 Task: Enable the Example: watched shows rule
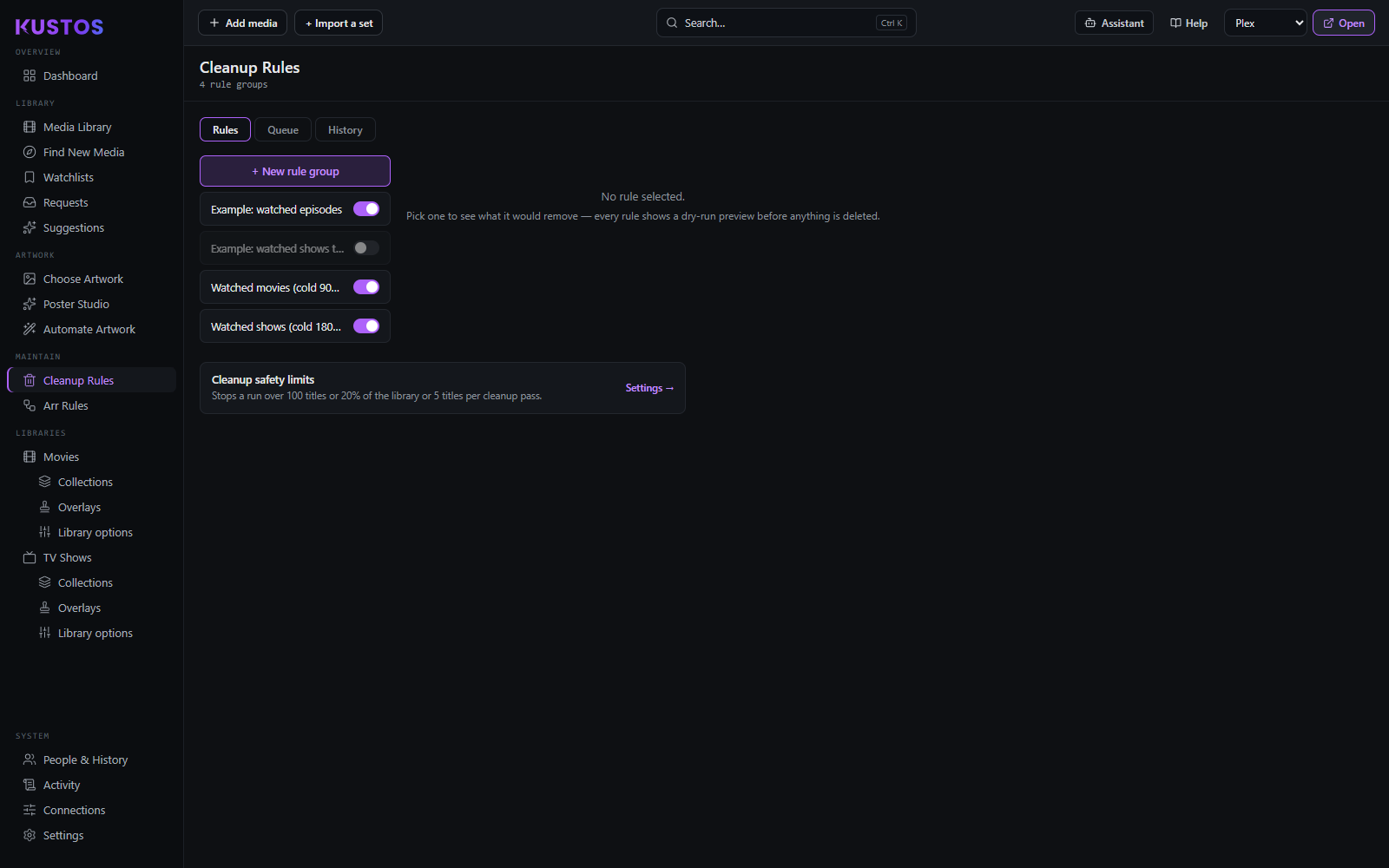coord(366,248)
